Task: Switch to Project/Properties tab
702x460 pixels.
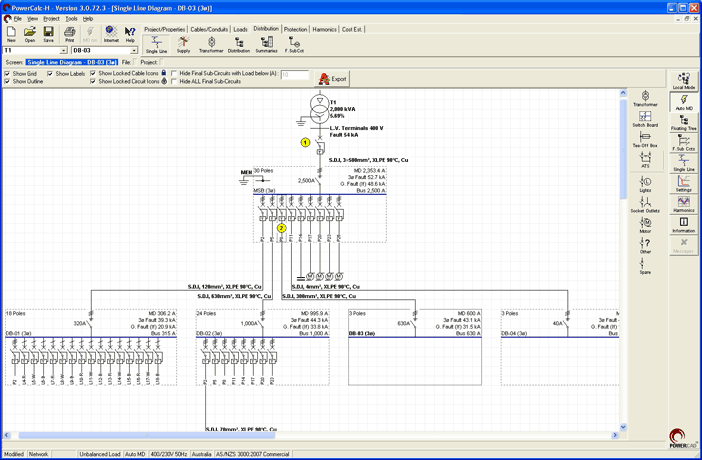Action: (x=164, y=29)
